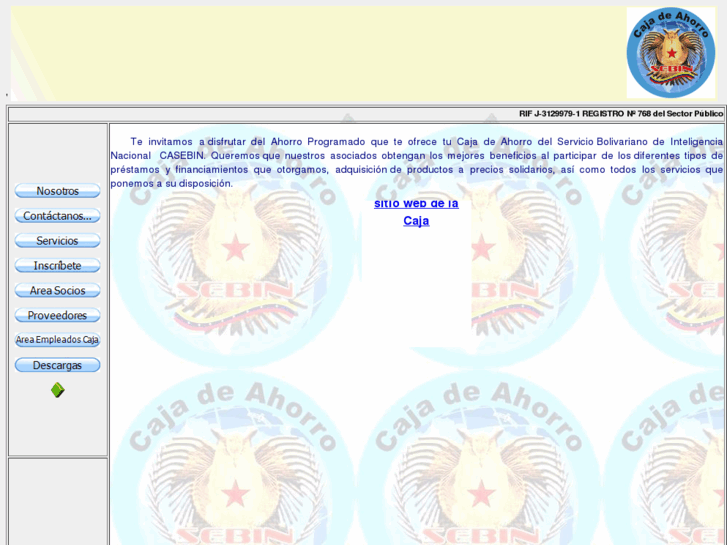Click the Caja de Ahorro SEBIN logo
This screenshot has width=727, height=545.
click(671, 52)
